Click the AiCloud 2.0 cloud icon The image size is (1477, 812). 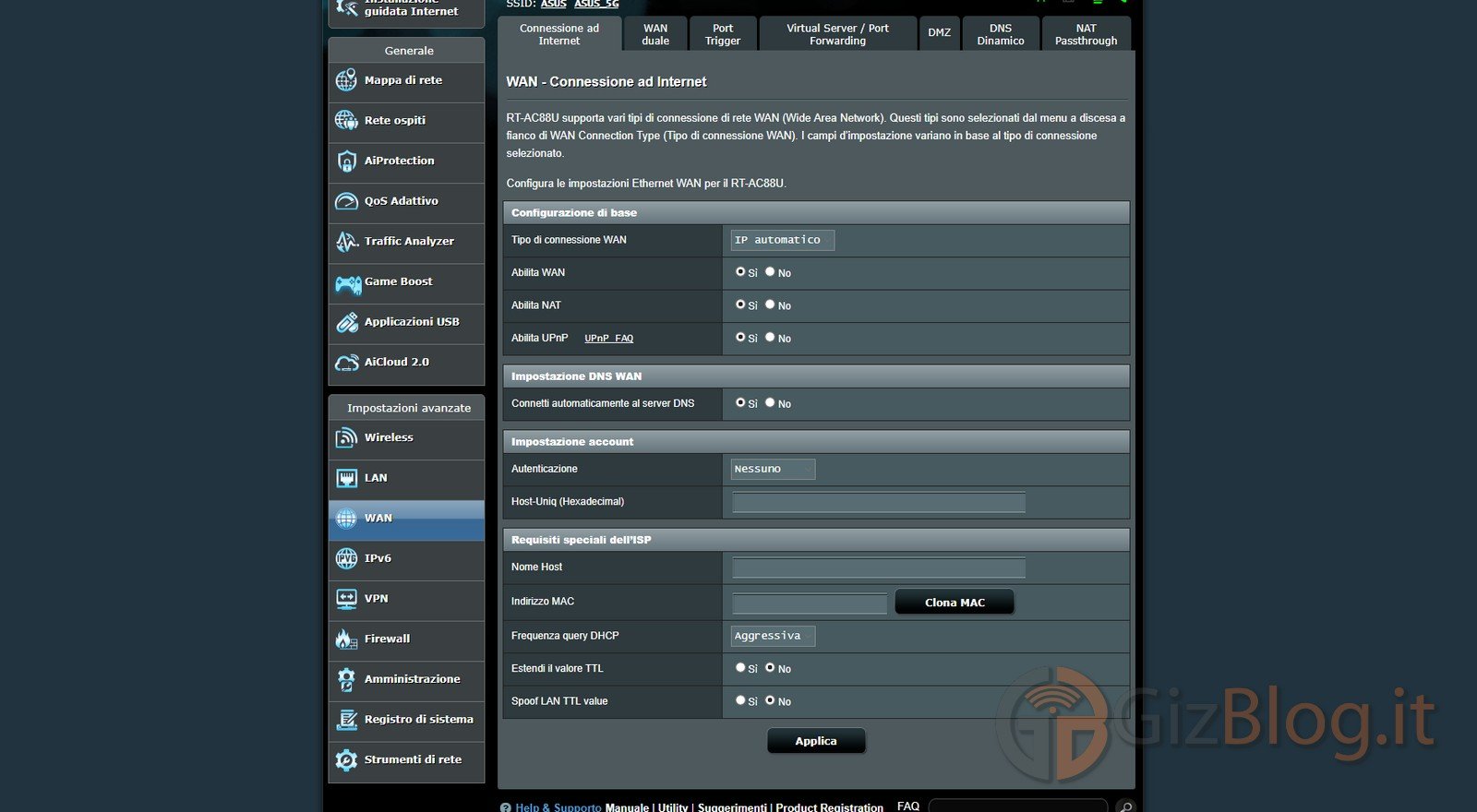point(346,363)
